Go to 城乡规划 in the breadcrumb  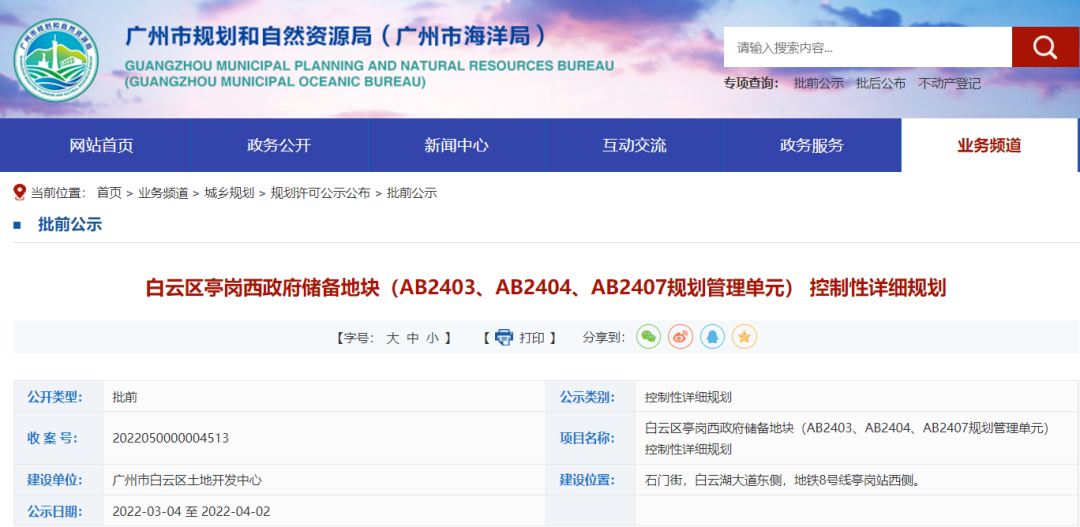229,193
